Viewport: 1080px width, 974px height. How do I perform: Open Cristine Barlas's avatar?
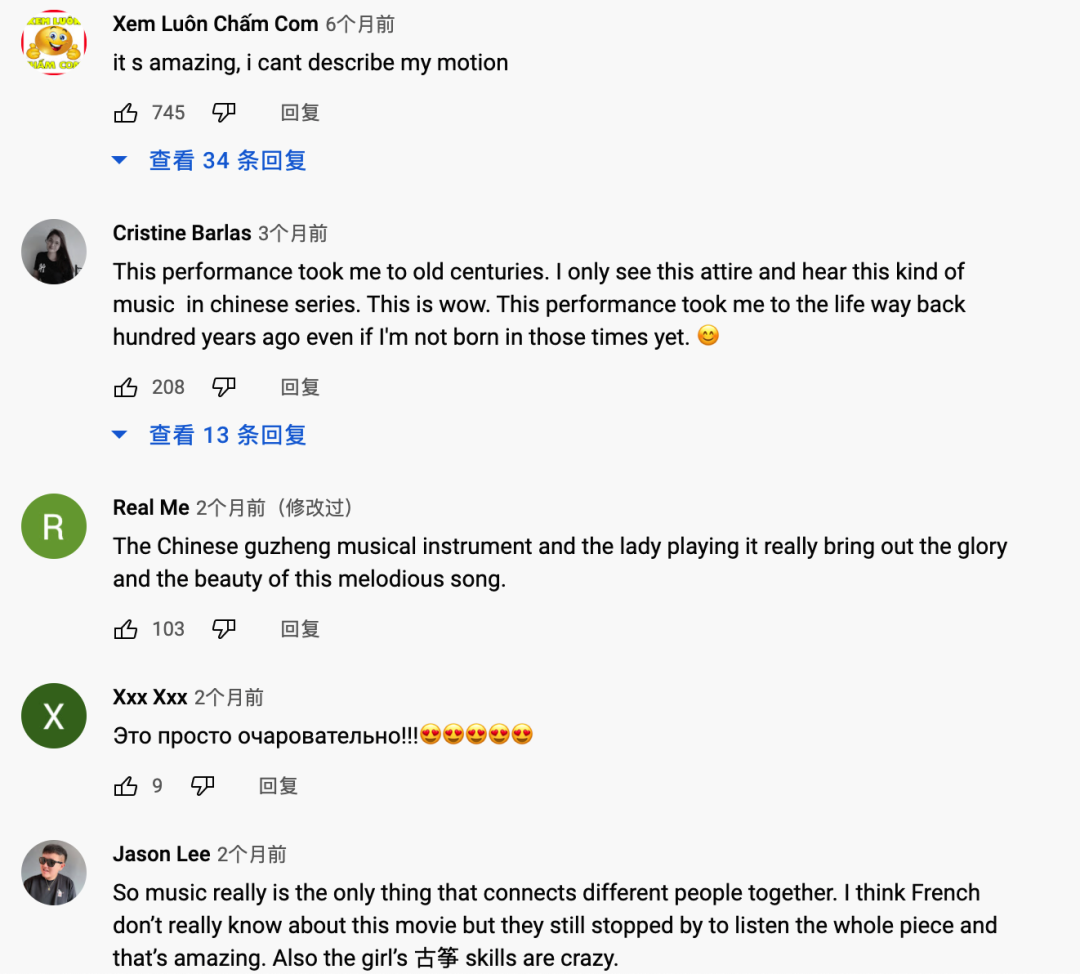(54, 252)
